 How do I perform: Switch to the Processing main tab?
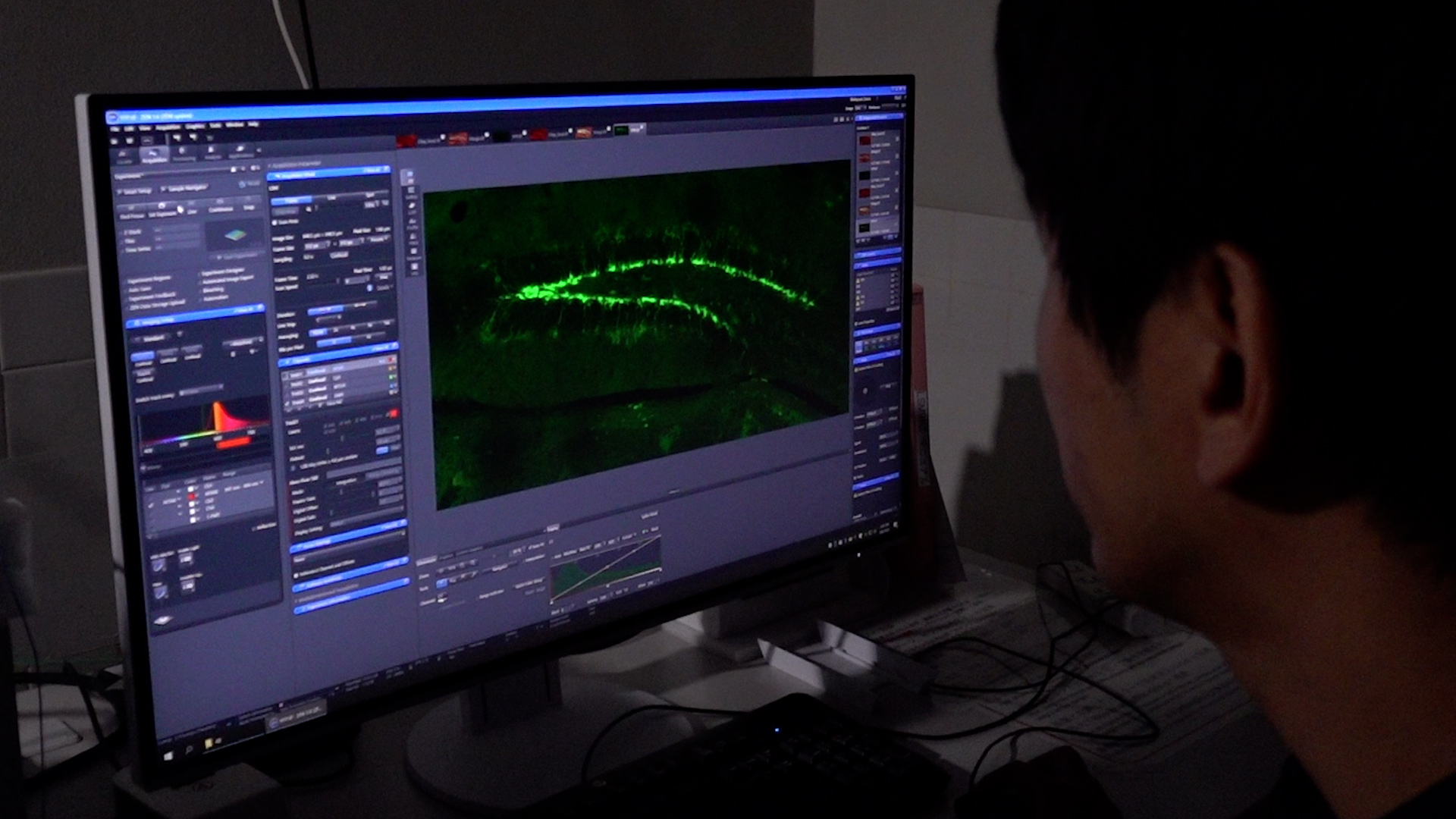pyautogui.click(x=184, y=154)
